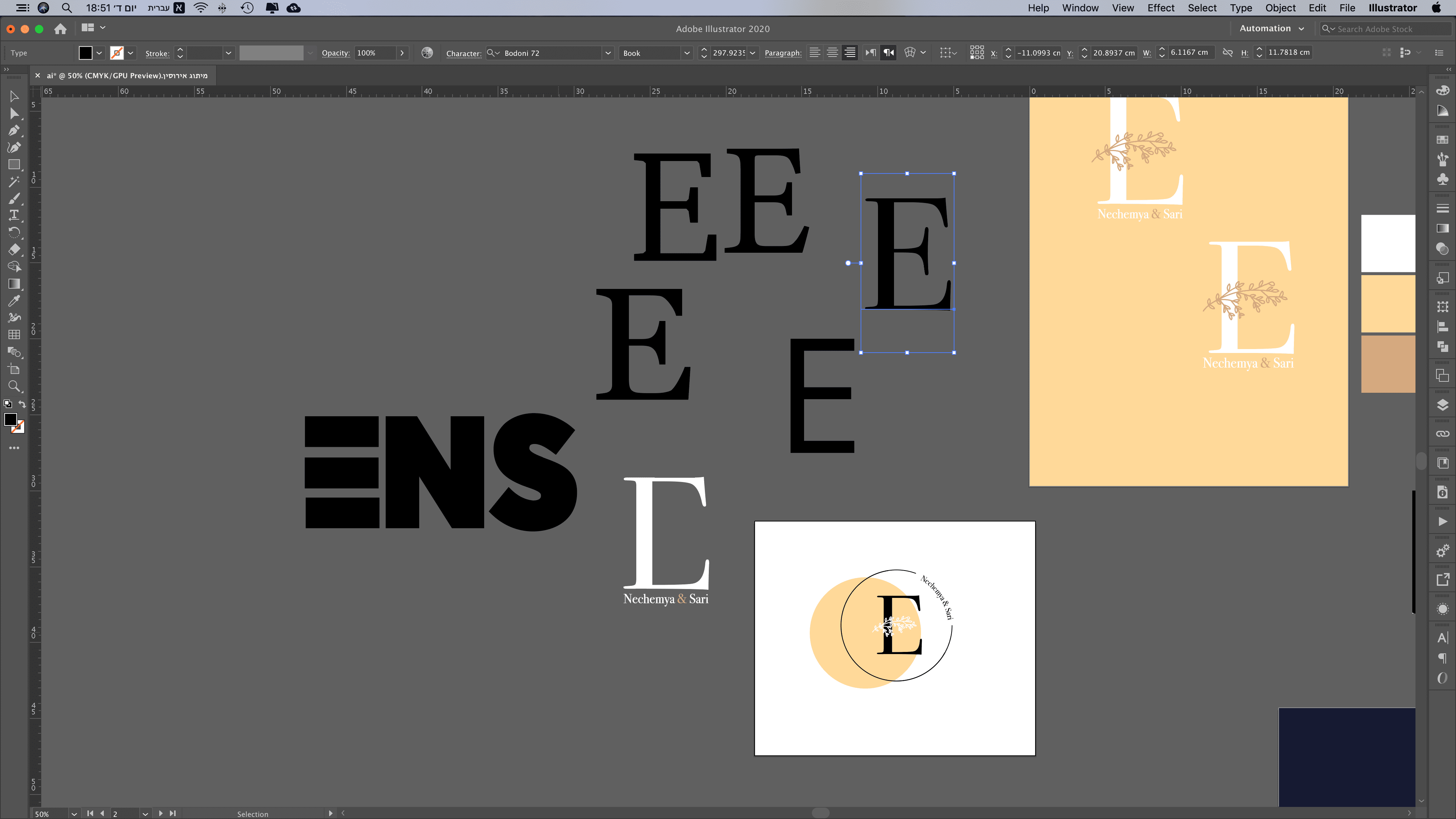The image size is (1456, 819).
Task: Open the Layers panel icon
Action: pyautogui.click(x=1442, y=405)
